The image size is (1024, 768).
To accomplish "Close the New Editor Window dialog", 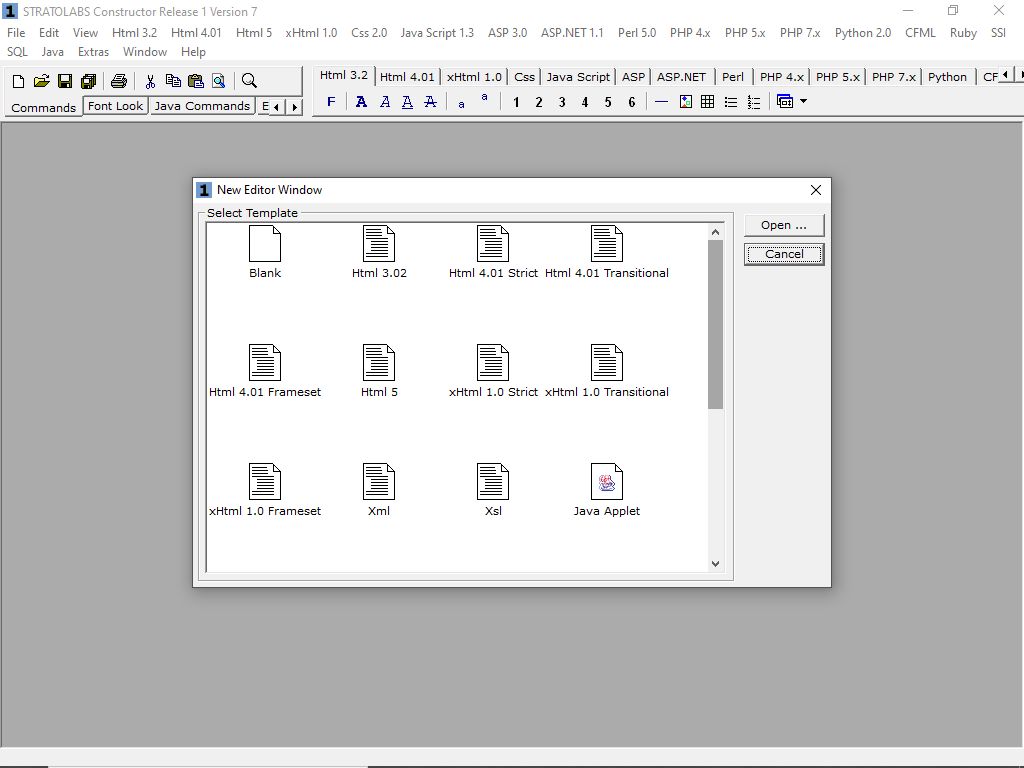I will [x=816, y=190].
